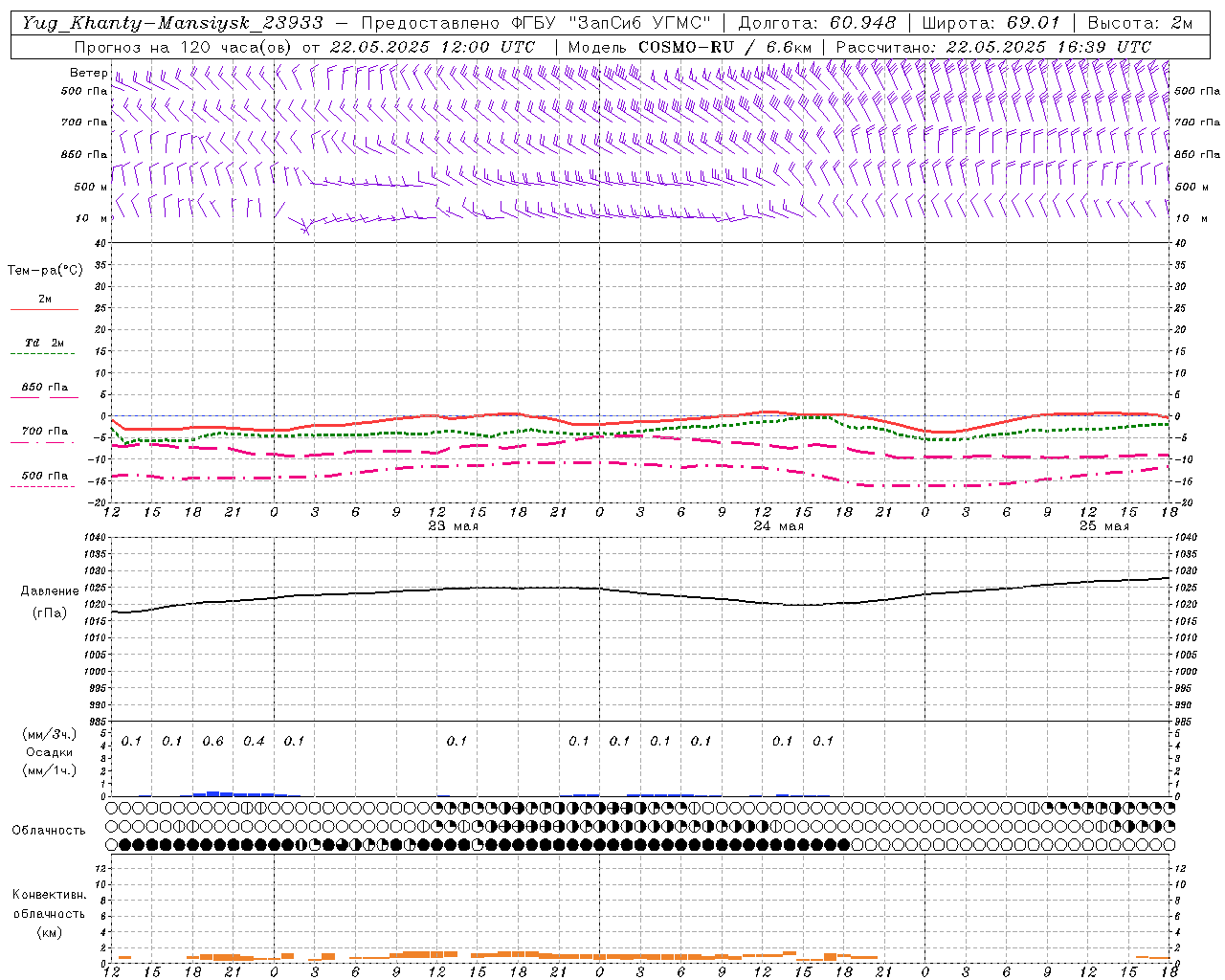Image resolution: width=1225 pixels, height=980 pixels.
Task: Select the Прогноз на 120 часа(ов) header text
Action: pos(185,46)
